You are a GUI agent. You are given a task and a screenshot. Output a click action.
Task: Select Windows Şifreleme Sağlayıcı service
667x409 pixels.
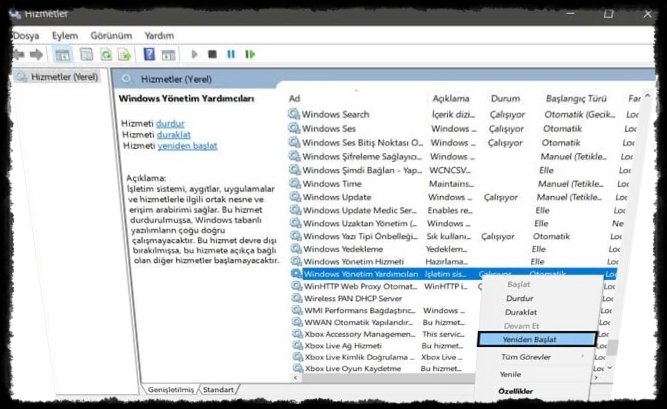[x=460, y=156]
